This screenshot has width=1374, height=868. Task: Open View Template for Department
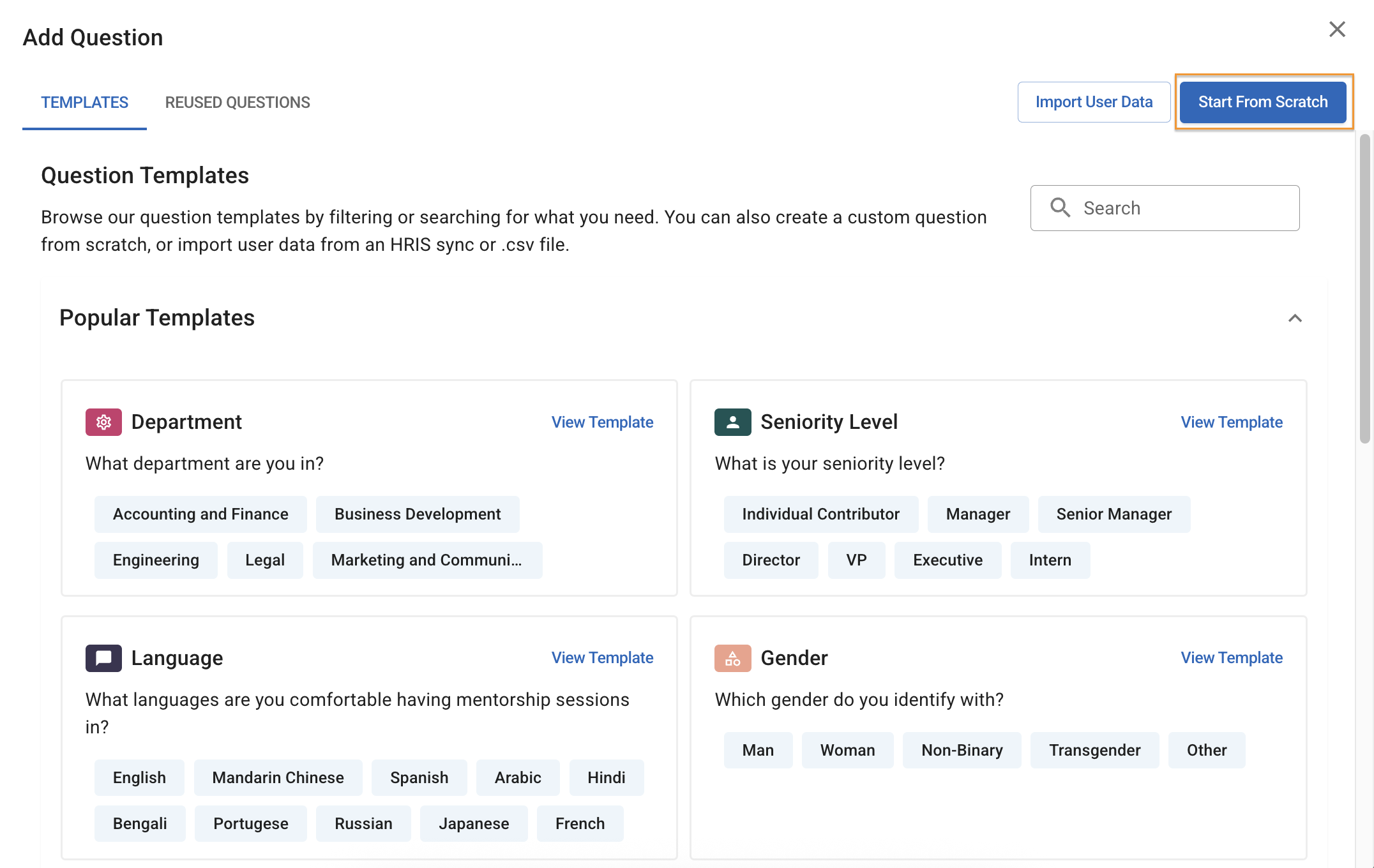[602, 423]
